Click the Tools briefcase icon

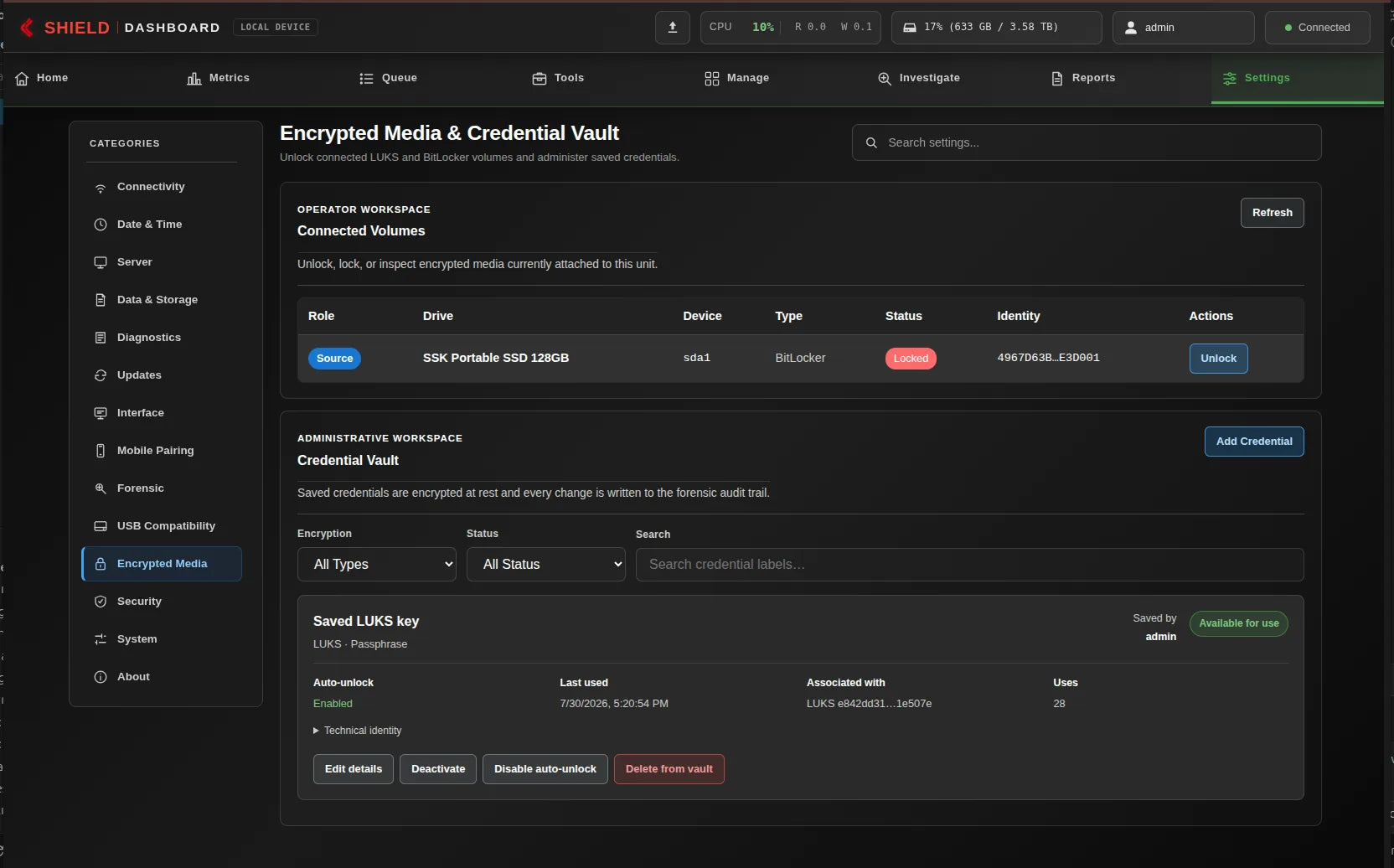click(540, 78)
